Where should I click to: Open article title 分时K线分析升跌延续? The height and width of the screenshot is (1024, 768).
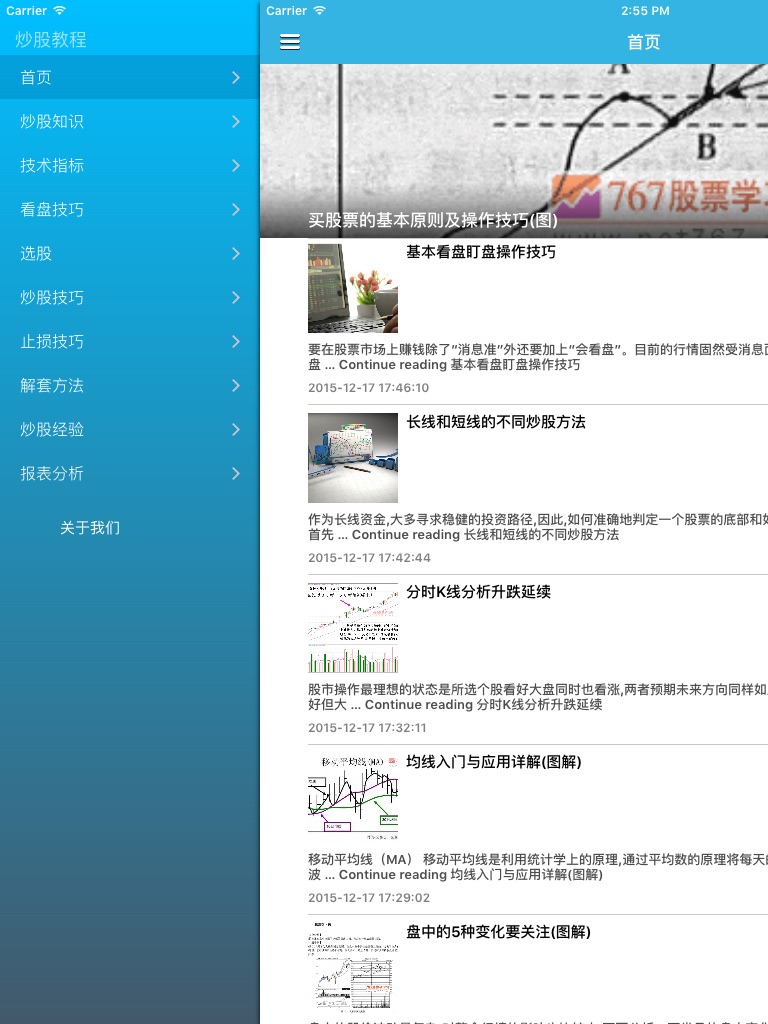pos(479,592)
